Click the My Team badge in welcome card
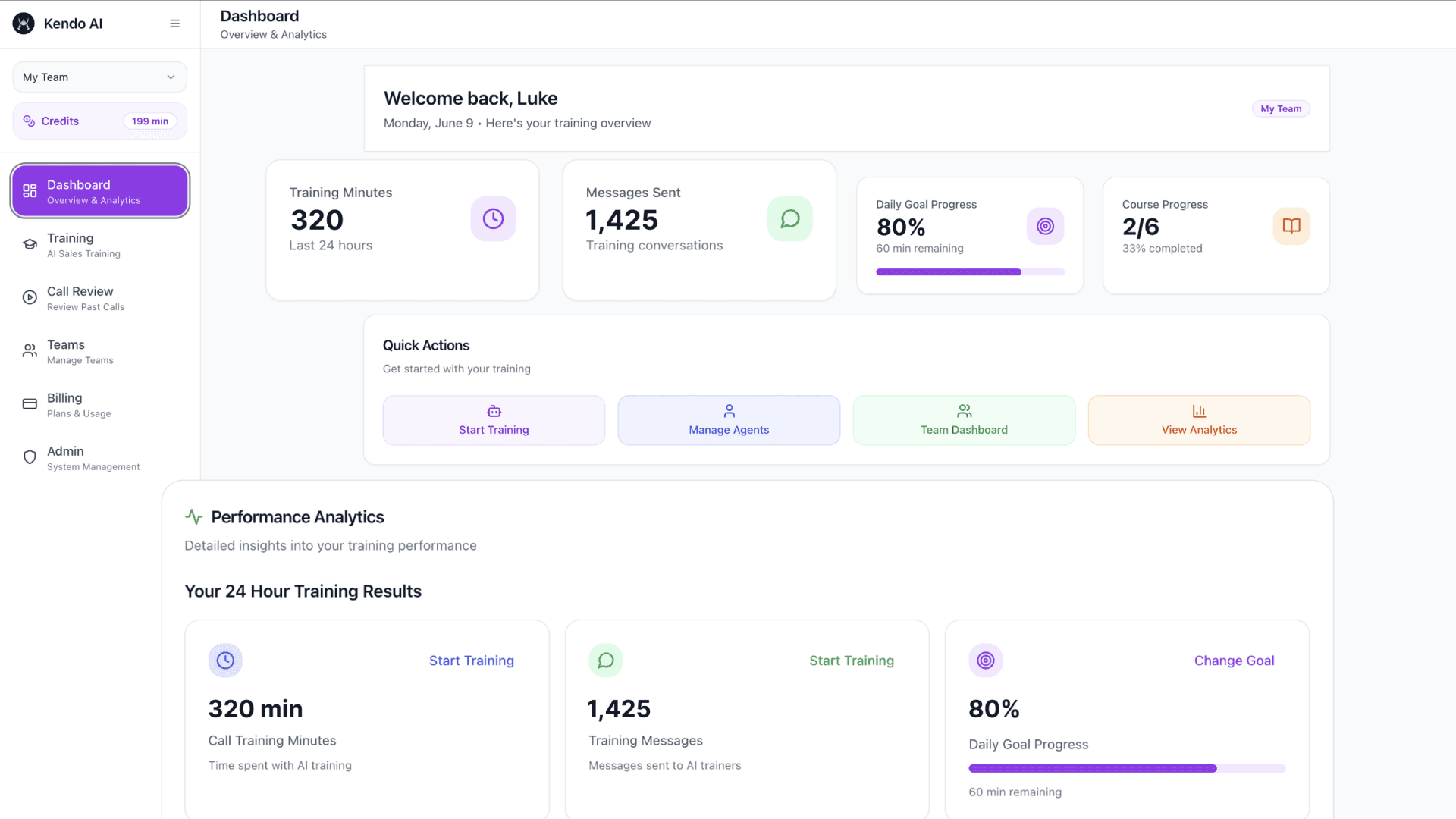The height and width of the screenshot is (819, 1456). [1281, 109]
